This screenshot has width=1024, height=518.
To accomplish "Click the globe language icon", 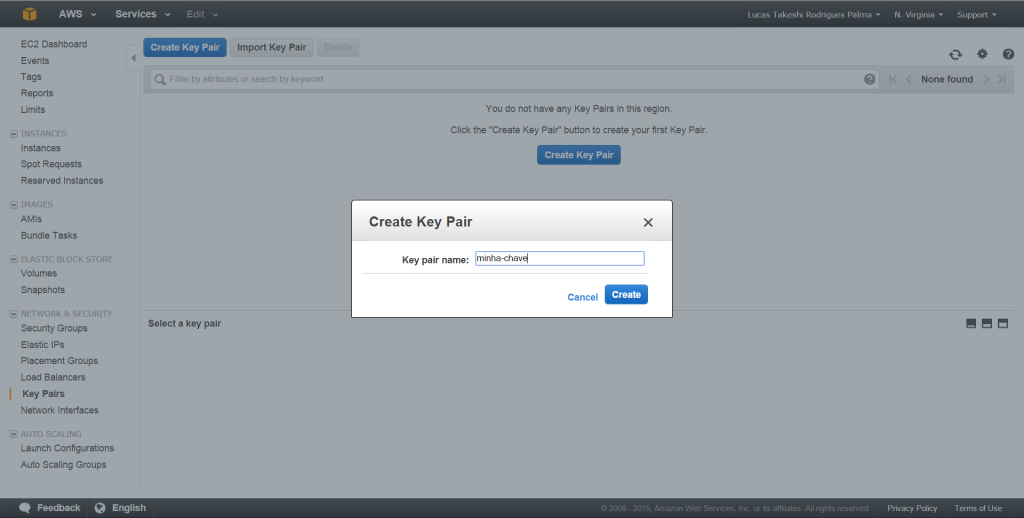I will pos(100,508).
